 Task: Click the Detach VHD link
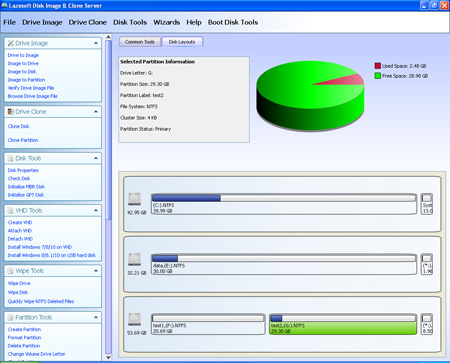pyautogui.click(x=20, y=239)
